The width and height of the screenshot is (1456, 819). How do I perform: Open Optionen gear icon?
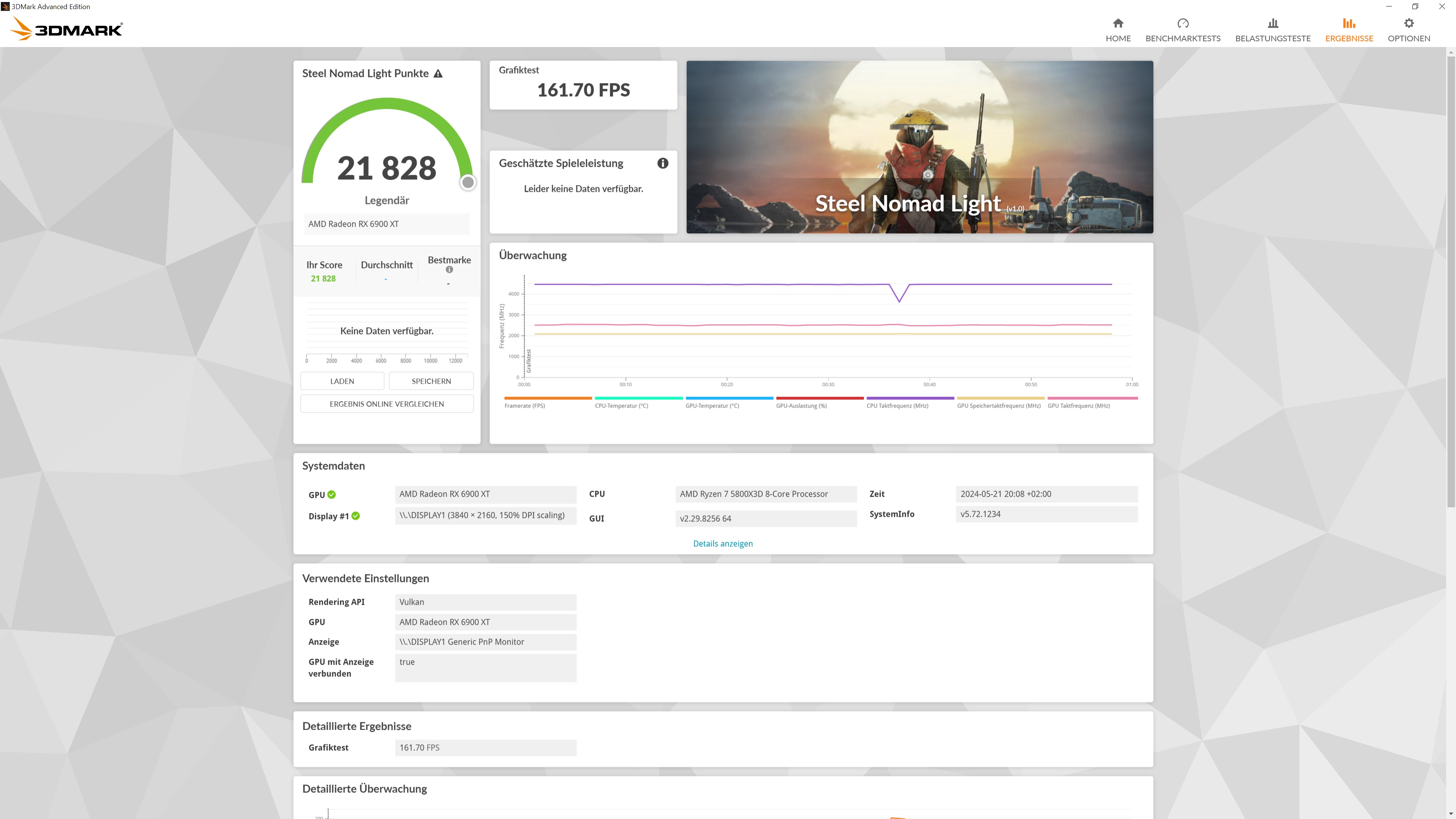(x=1409, y=23)
